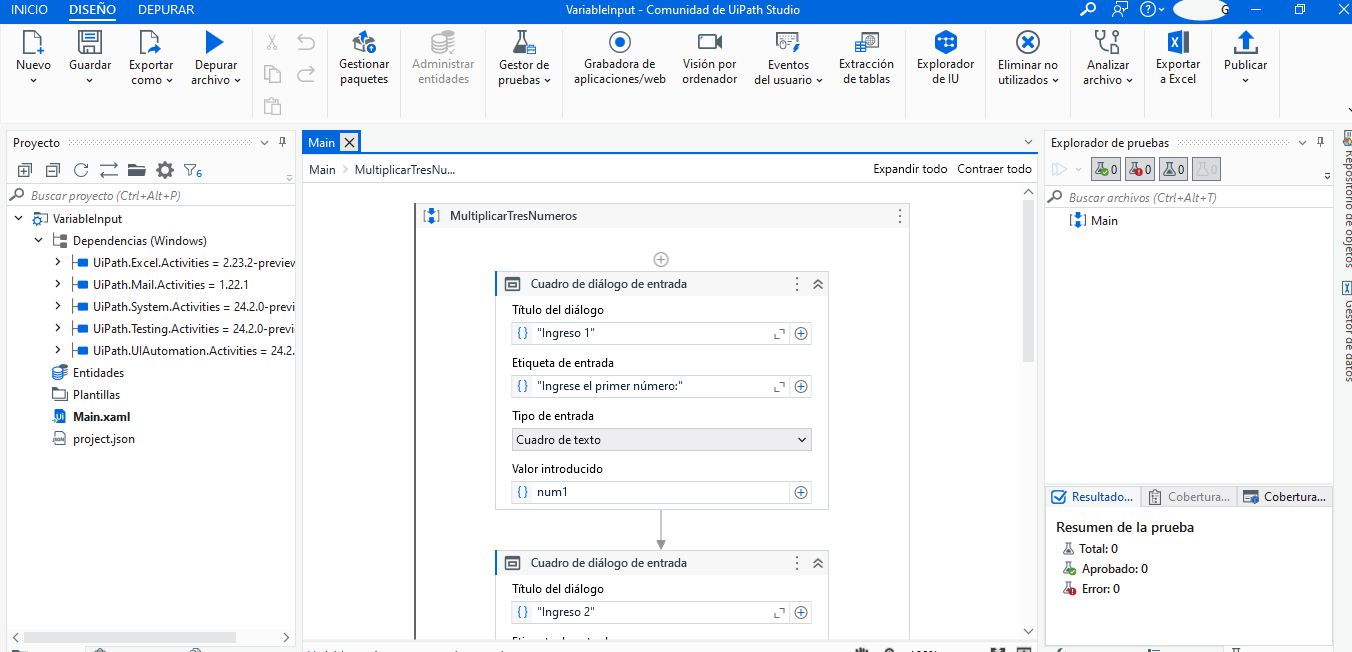Pin the Proyecto panel
1352x652 pixels.
coord(283,143)
